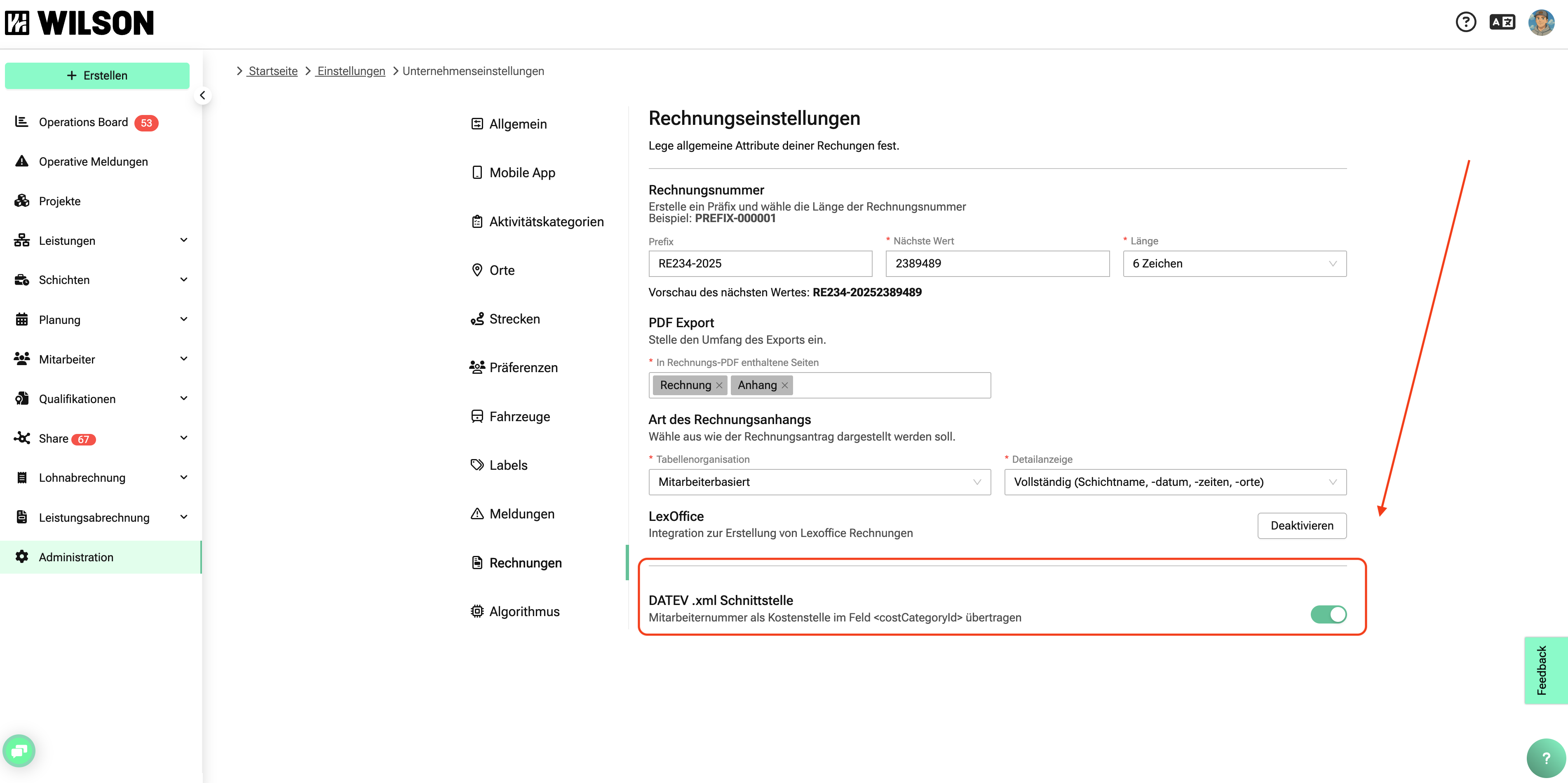Click the Operative Meldungen warning icon

coord(22,161)
